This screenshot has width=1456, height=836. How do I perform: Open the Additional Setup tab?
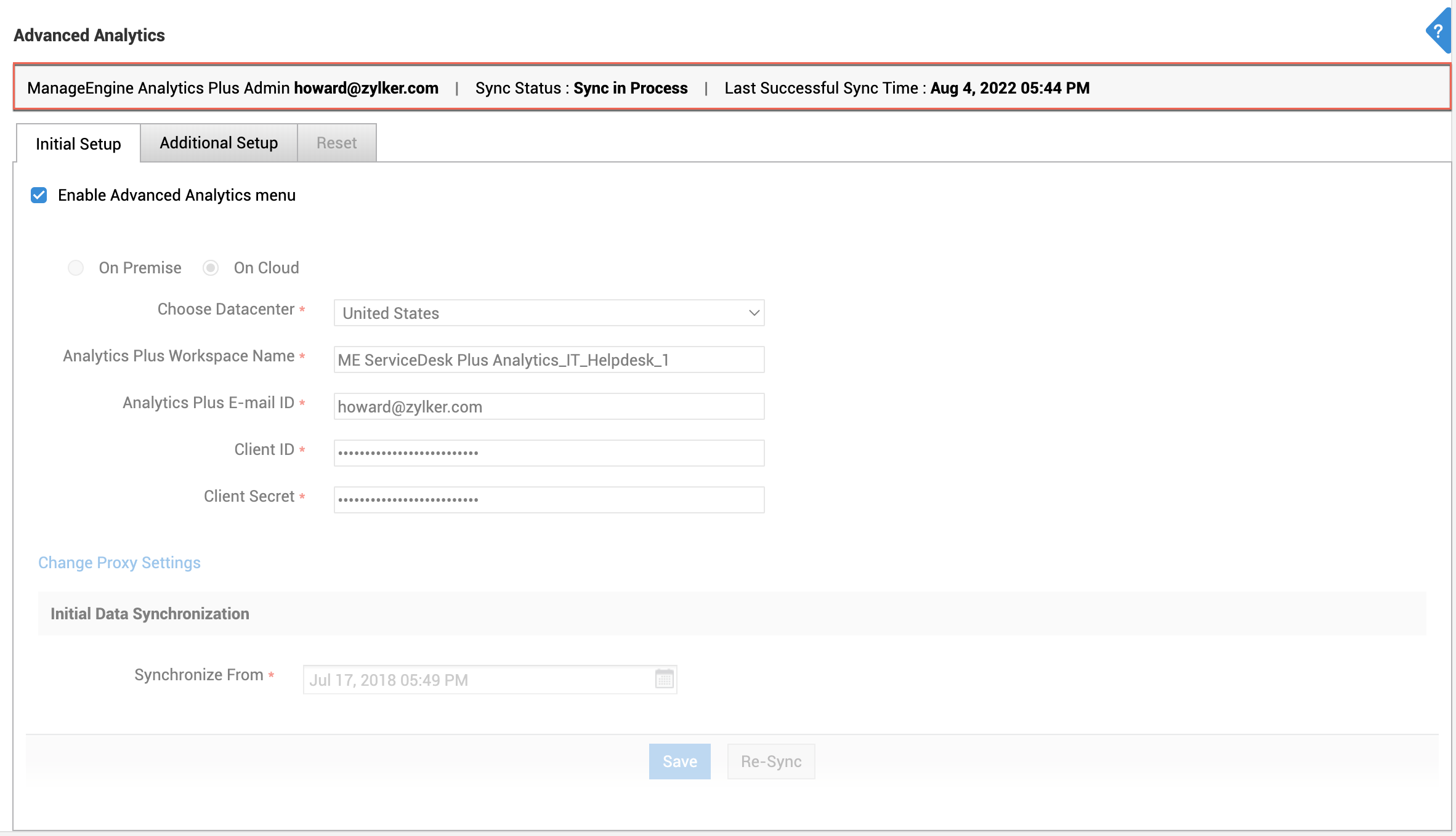[219, 143]
